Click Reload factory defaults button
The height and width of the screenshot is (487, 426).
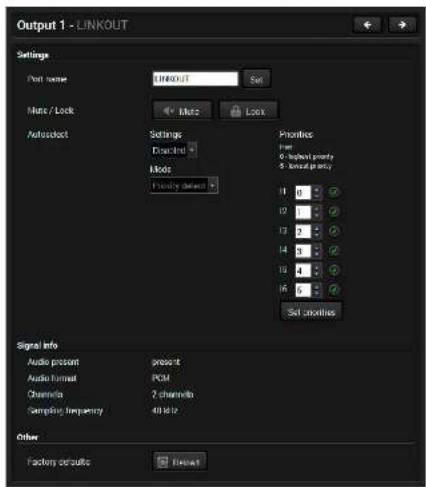click(180, 462)
